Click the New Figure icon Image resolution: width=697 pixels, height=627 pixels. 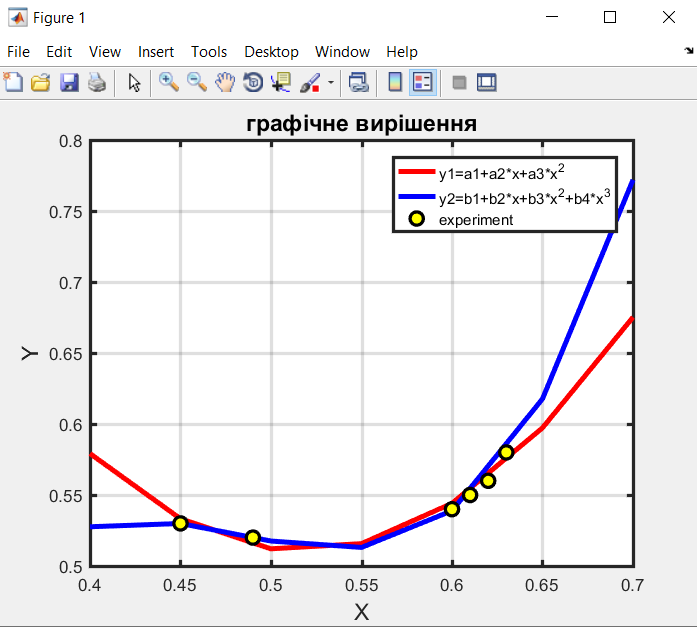(14, 83)
